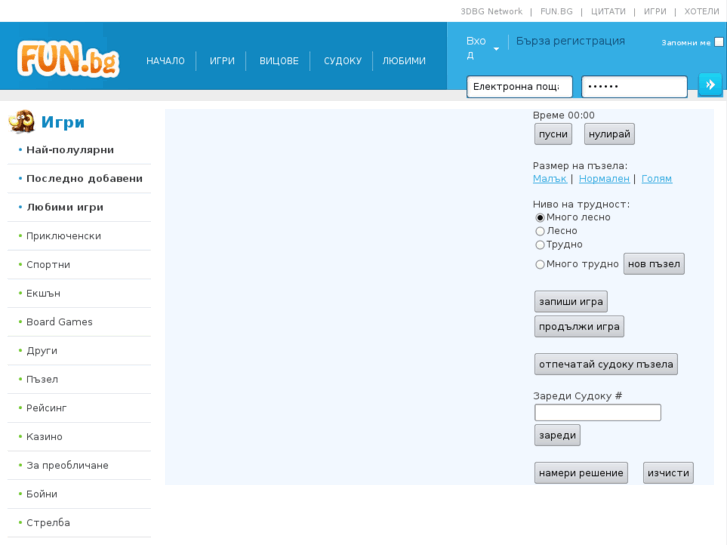The width and height of the screenshot is (727, 545).
Task: Open the ИГРИ link in top bar
Action: pos(655,12)
